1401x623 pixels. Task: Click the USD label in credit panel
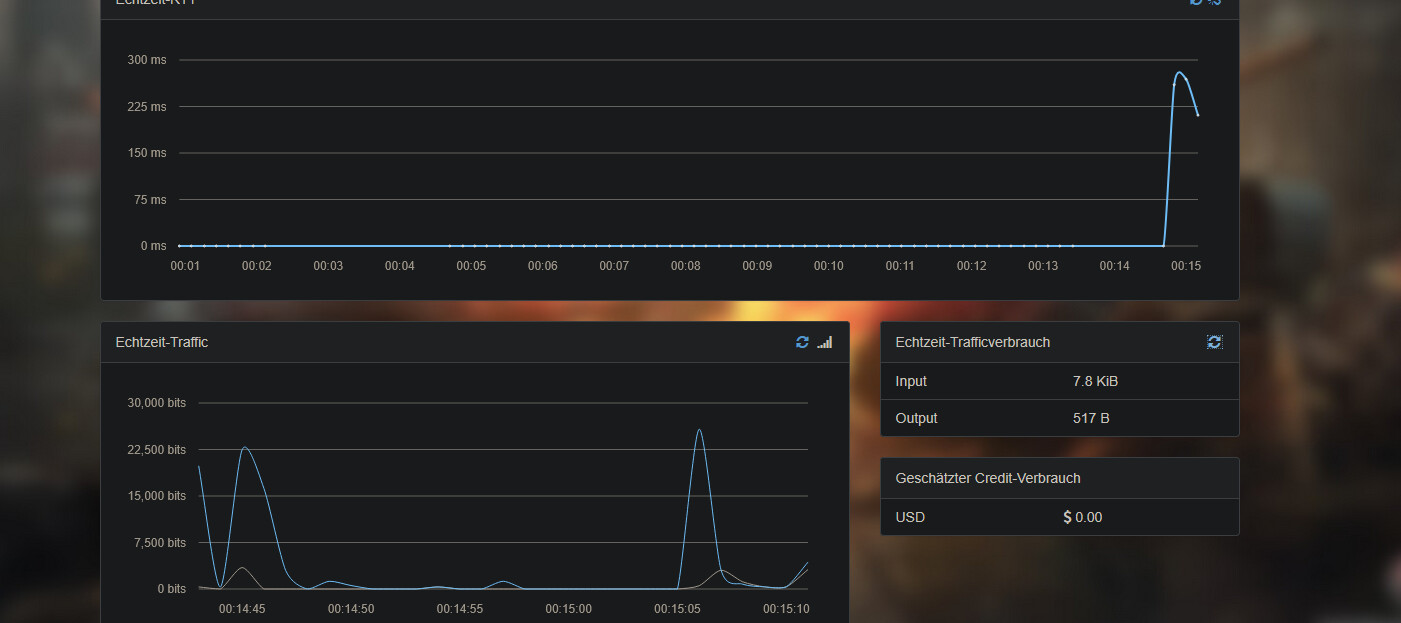pos(910,517)
